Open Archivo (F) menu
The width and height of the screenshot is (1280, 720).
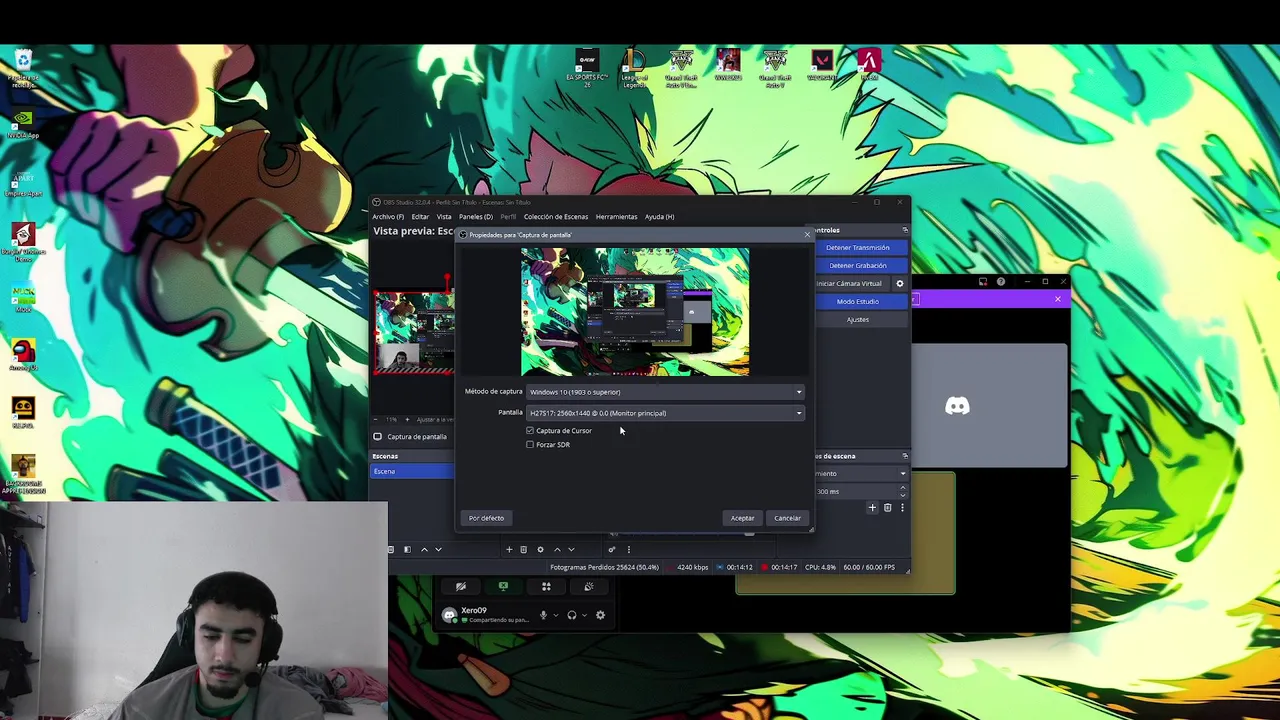click(388, 217)
